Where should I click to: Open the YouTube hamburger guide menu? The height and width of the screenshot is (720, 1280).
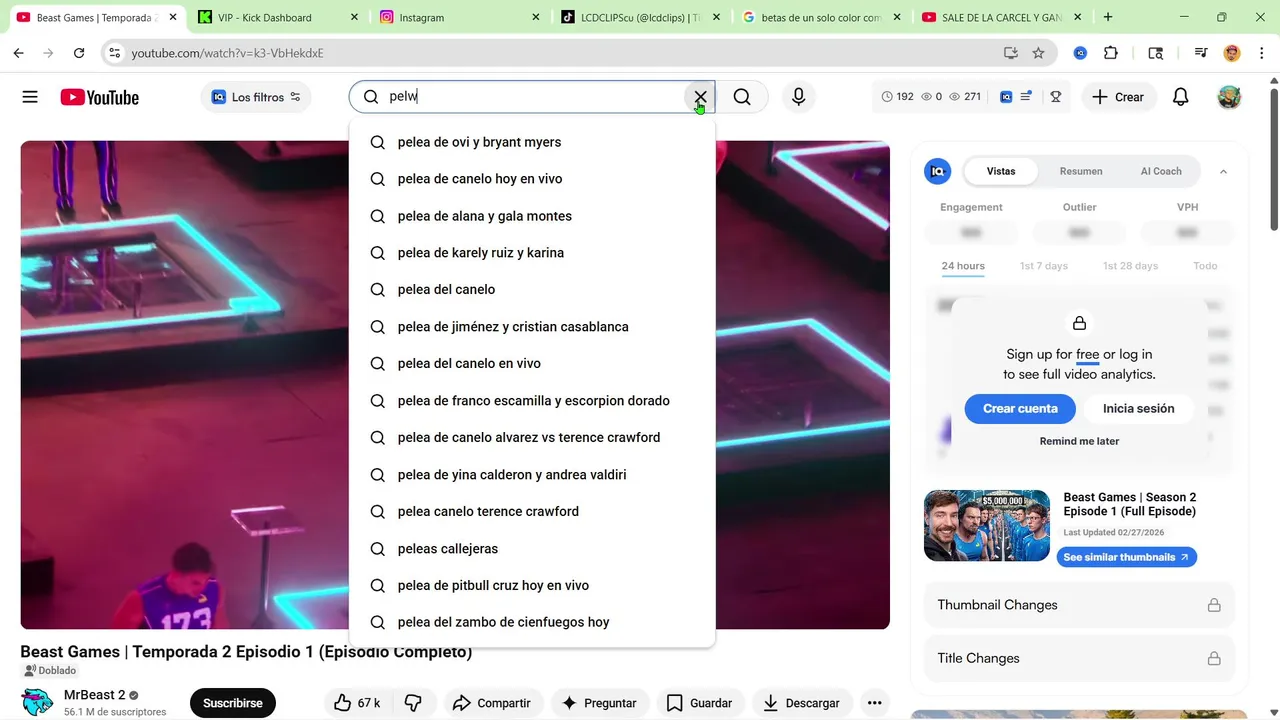[30, 97]
